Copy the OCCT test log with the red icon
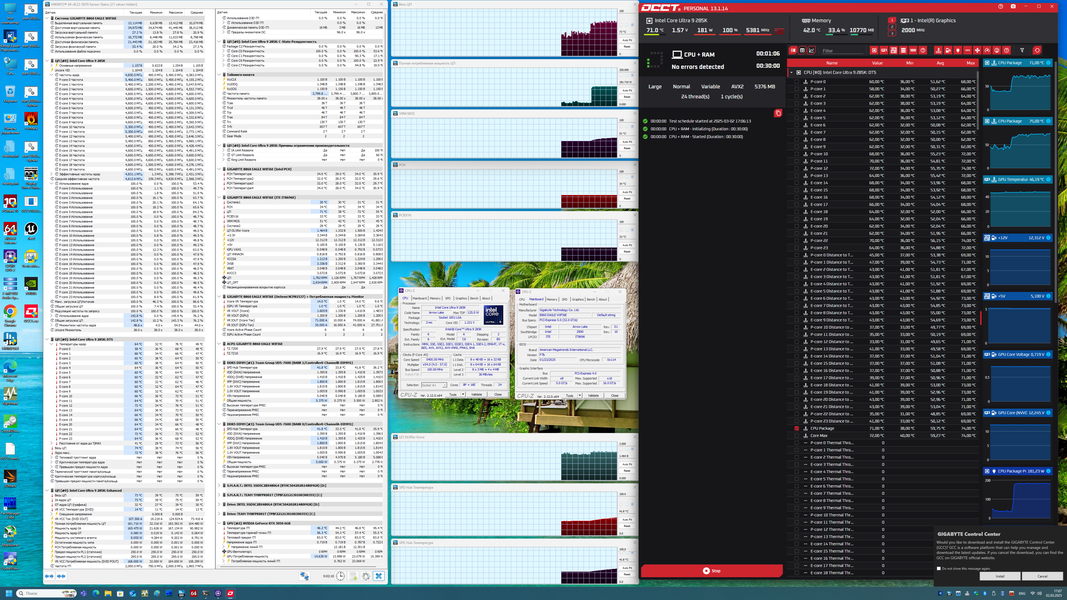The image size is (1067, 600). point(778,113)
